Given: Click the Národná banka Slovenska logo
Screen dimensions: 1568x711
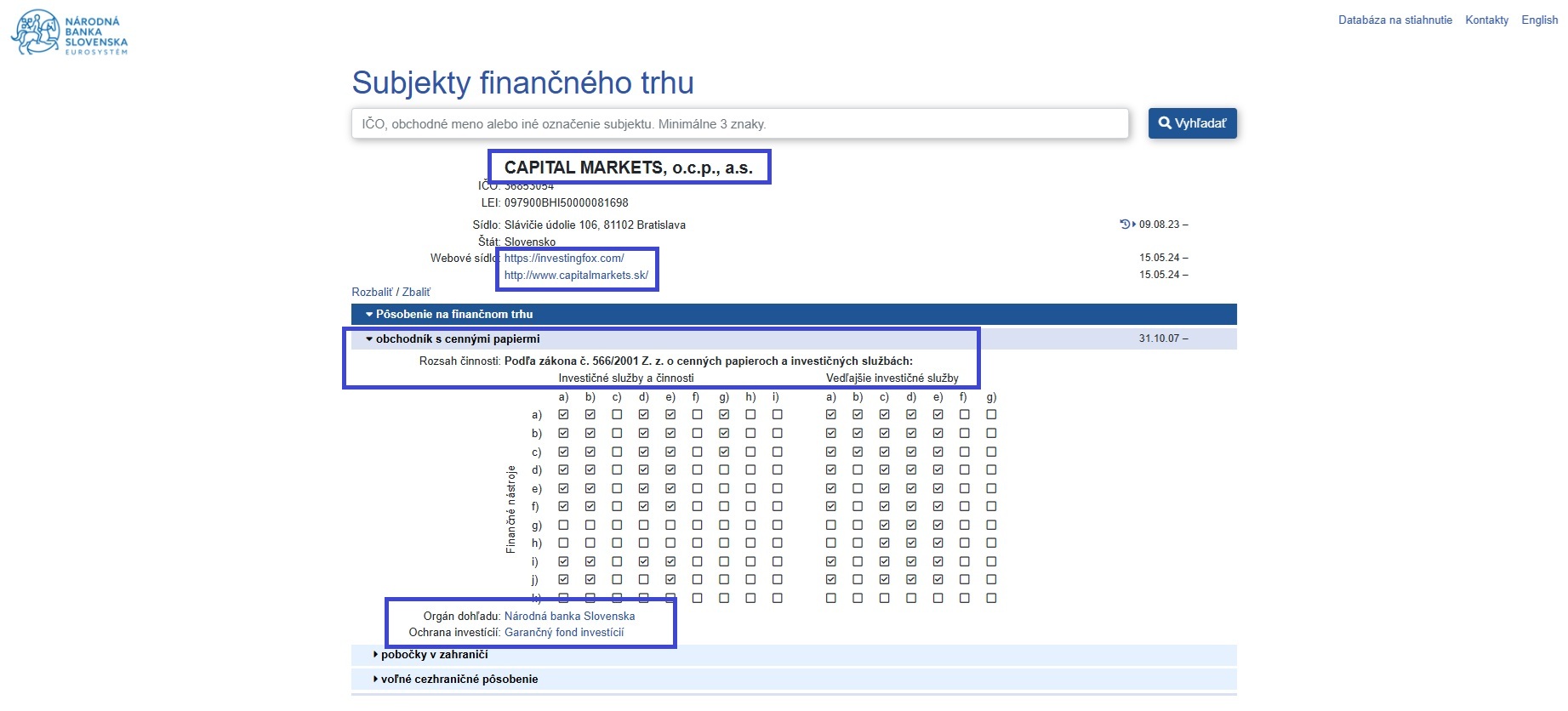Looking at the screenshot, I should (x=69, y=32).
